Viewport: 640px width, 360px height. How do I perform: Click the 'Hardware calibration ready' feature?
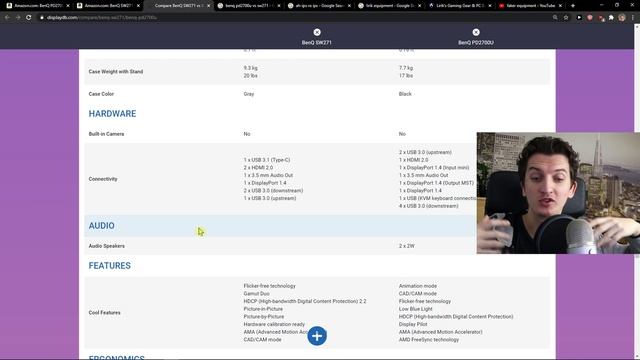[x=274, y=324]
